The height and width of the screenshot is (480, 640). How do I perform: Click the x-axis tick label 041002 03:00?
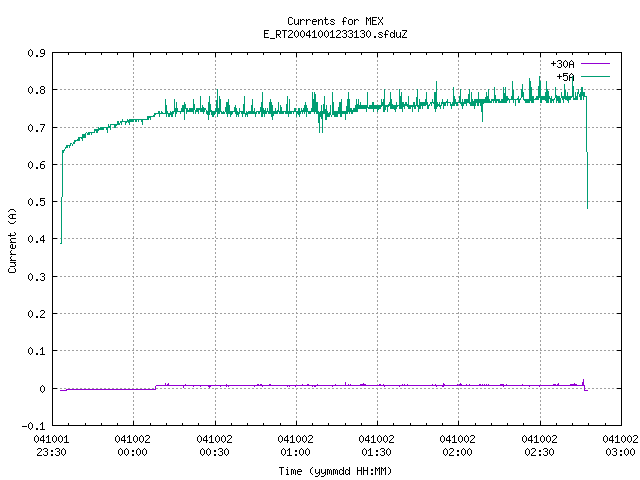tap(620, 446)
